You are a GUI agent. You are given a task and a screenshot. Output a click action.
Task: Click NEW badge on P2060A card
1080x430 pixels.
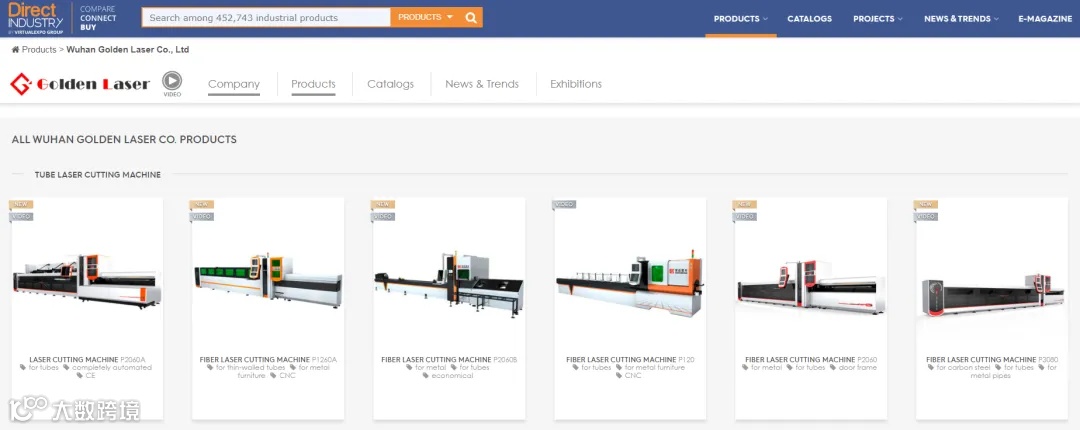pos(20,204)
